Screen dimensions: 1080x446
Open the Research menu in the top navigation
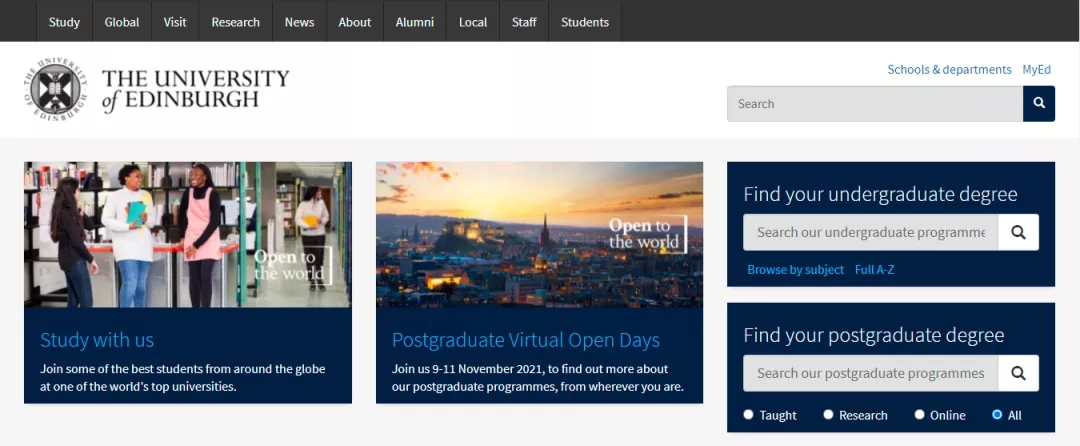point(236,22)
